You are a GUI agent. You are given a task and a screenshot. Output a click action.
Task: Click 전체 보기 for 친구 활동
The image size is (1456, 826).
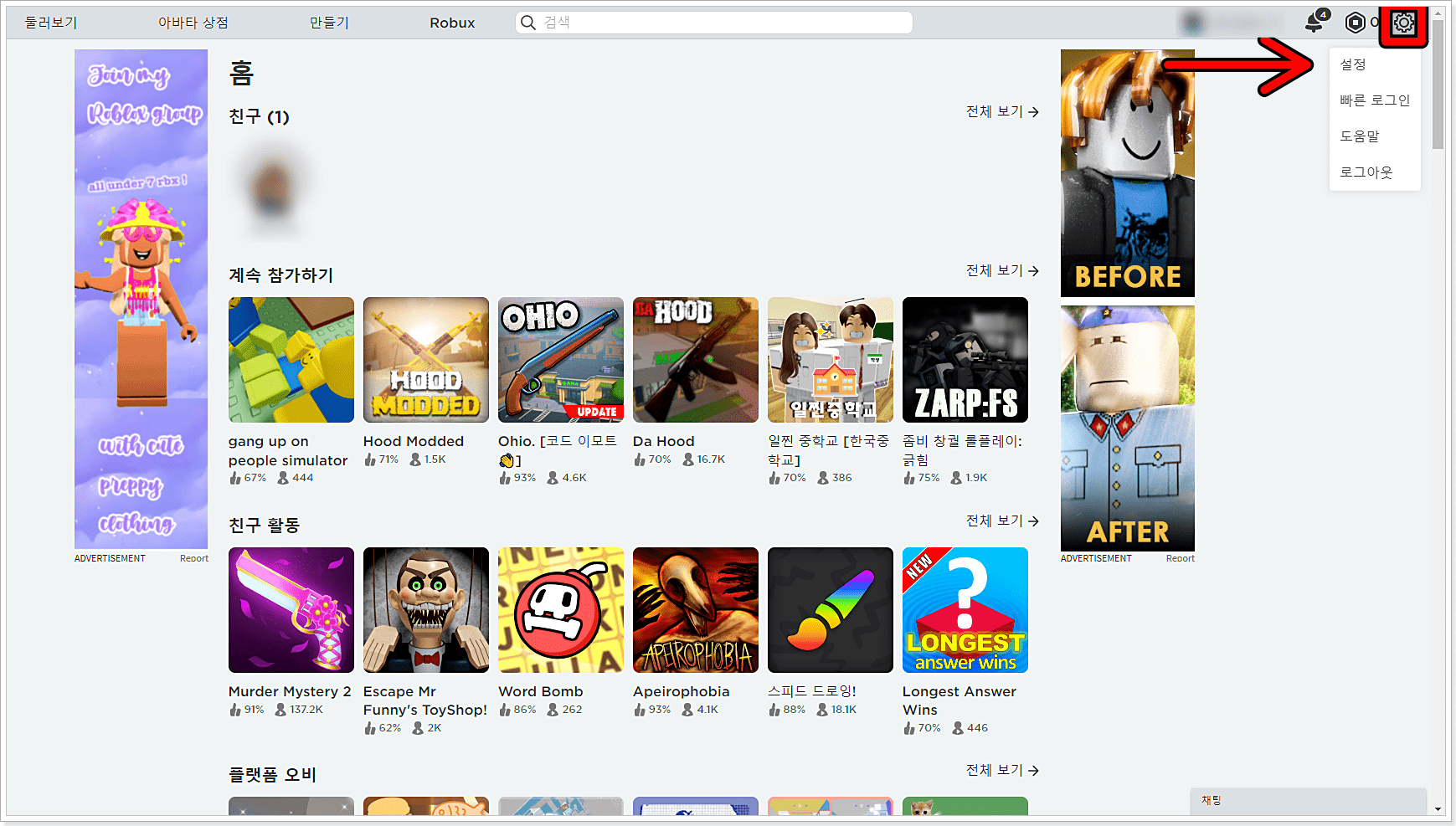pos(1002,521)
